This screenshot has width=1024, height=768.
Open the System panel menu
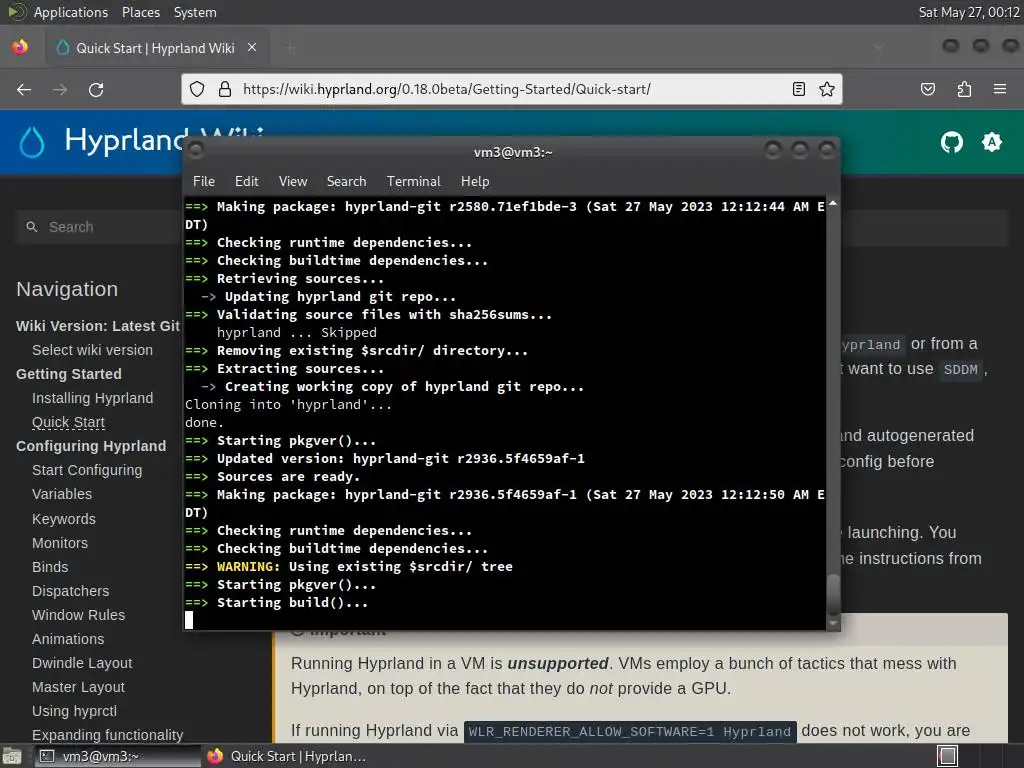[x=195, y=12]
